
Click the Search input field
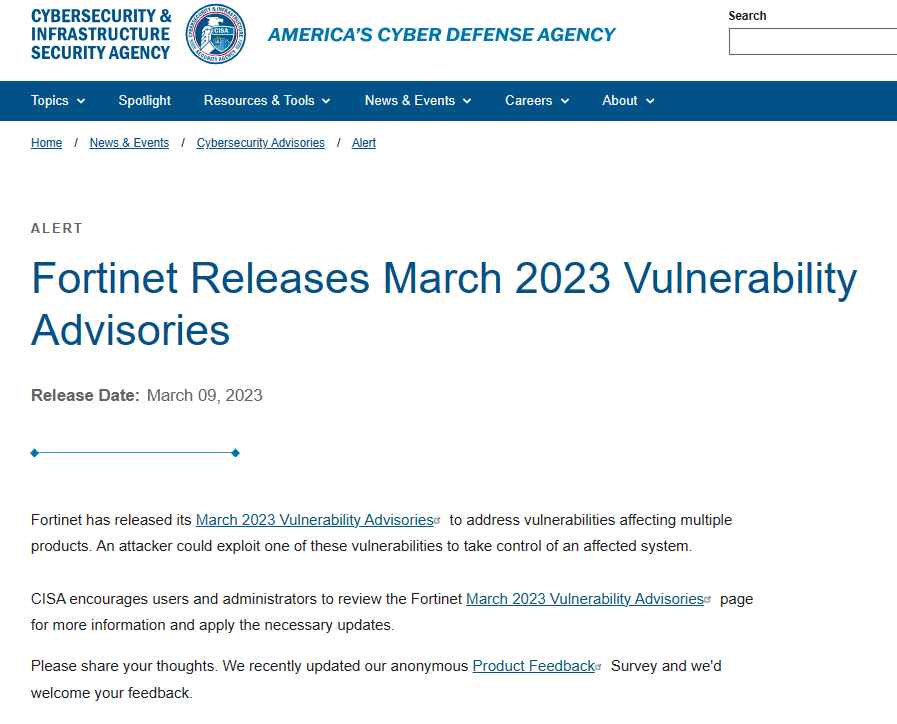(813, 42)
